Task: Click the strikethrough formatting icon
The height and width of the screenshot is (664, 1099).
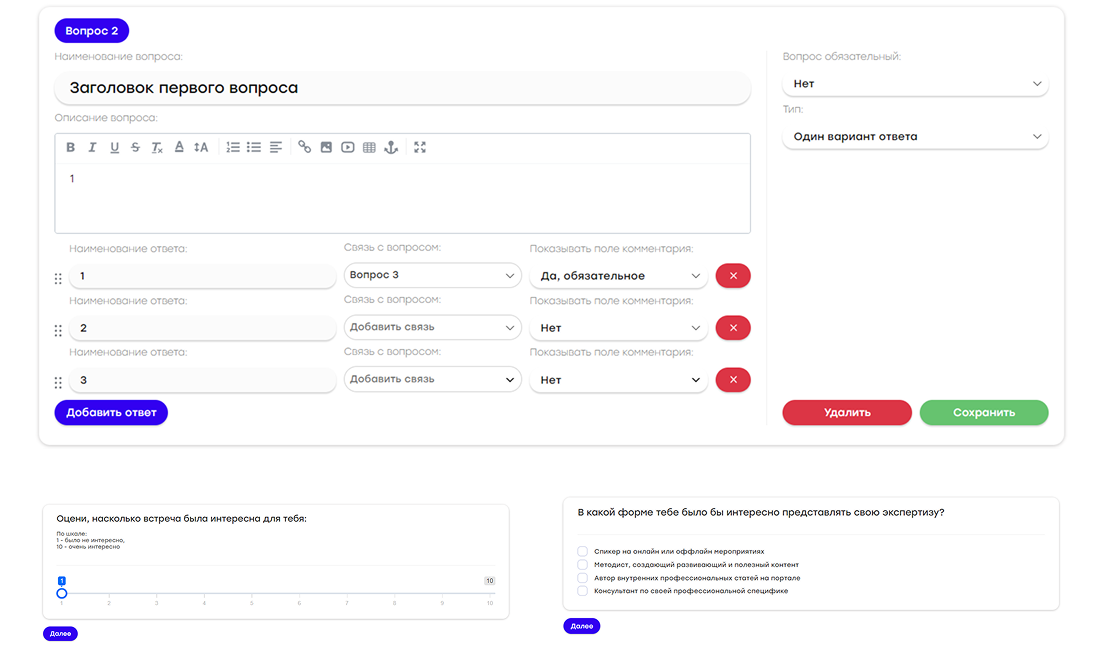Action: 135,148
